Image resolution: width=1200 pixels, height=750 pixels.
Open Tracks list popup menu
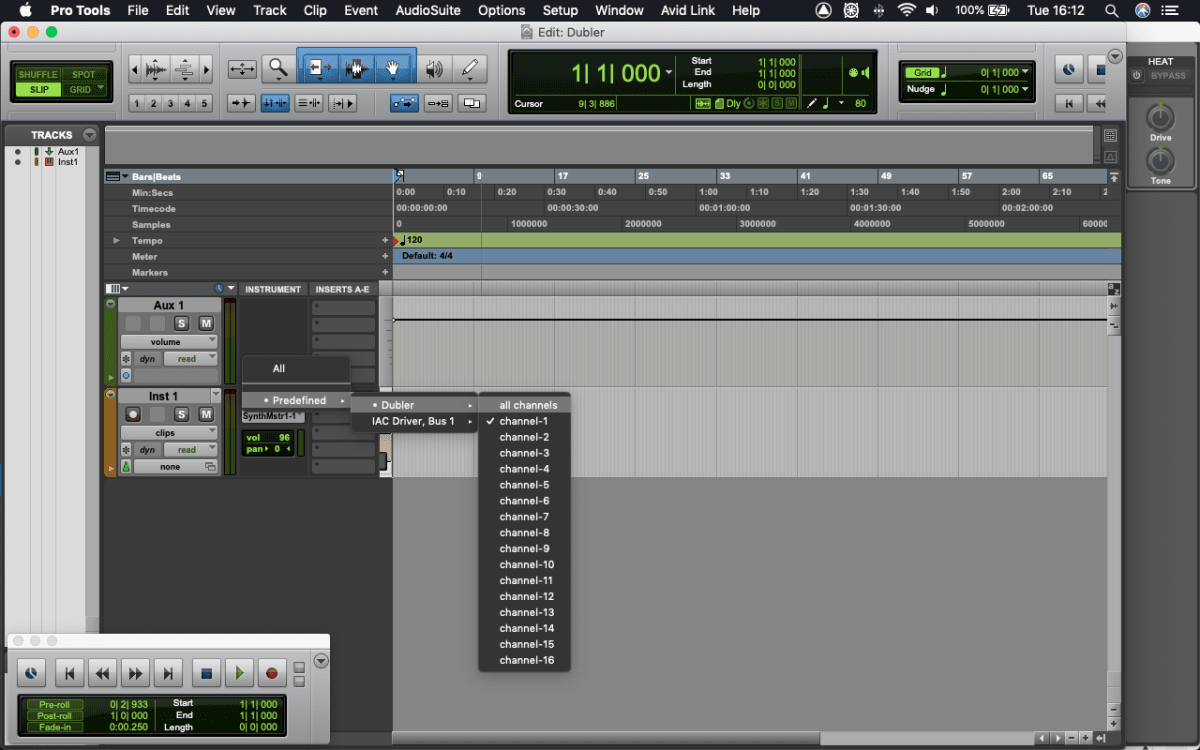(90, 135)
